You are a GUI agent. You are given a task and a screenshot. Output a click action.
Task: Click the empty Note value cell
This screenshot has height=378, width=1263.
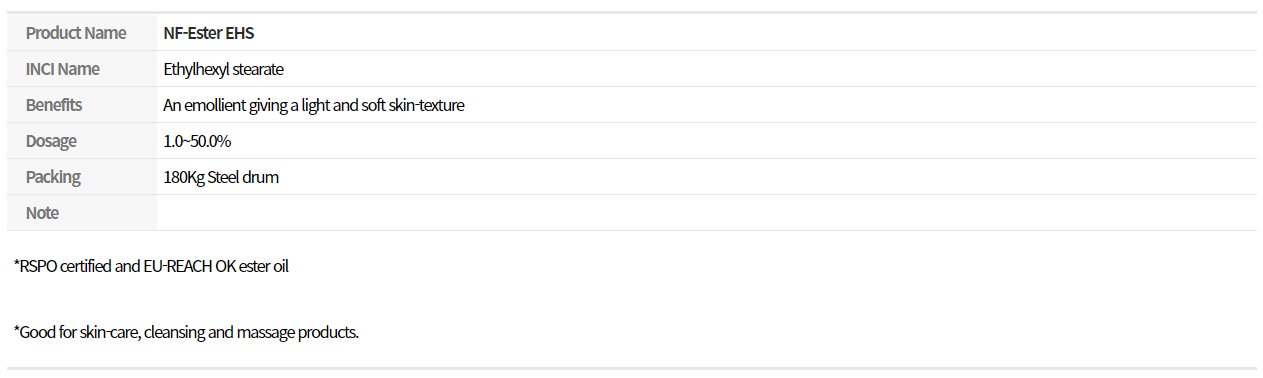[x=707, y=213]
